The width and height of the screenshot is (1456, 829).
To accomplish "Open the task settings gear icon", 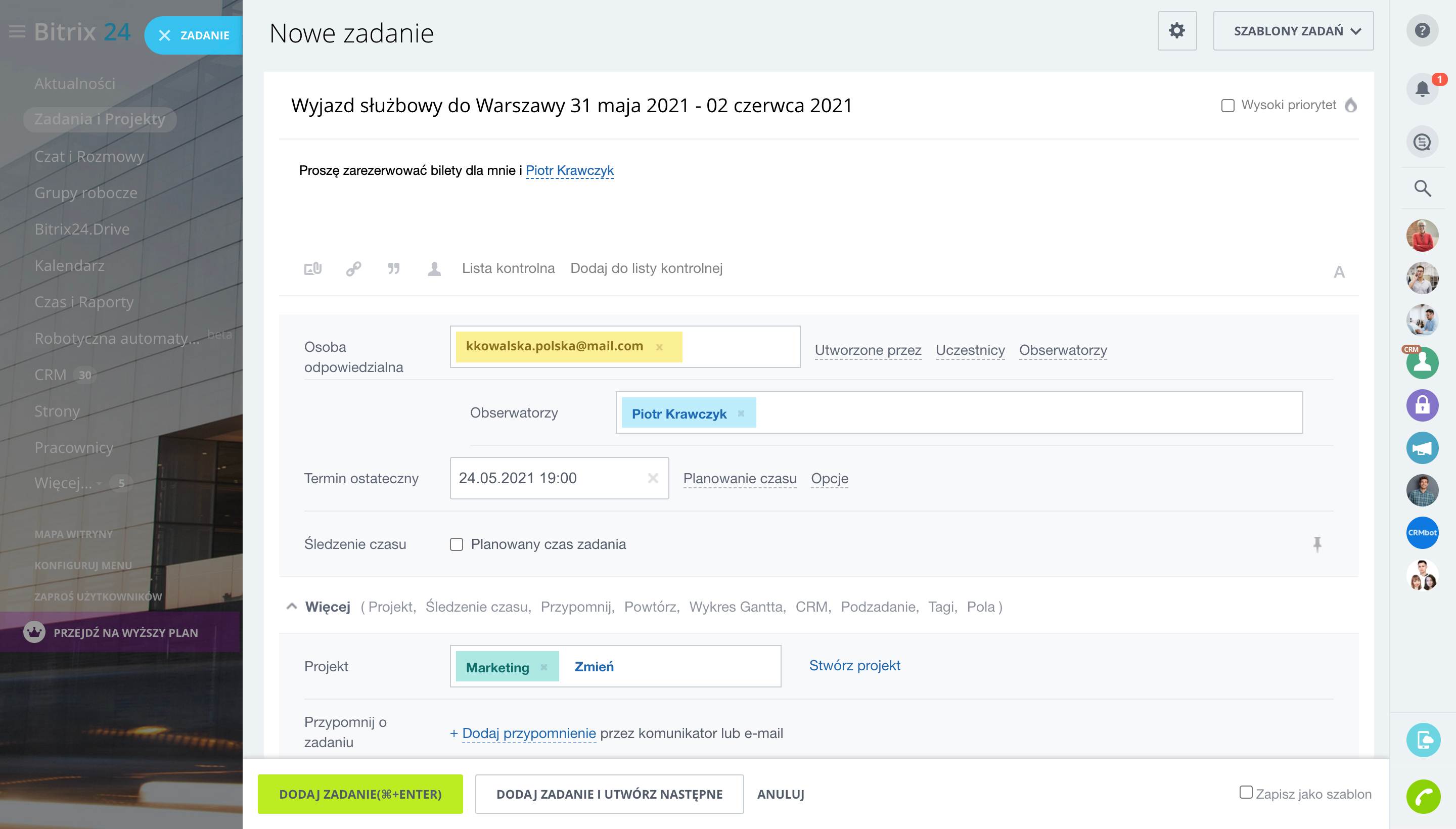I will [x=1176, y=31].
